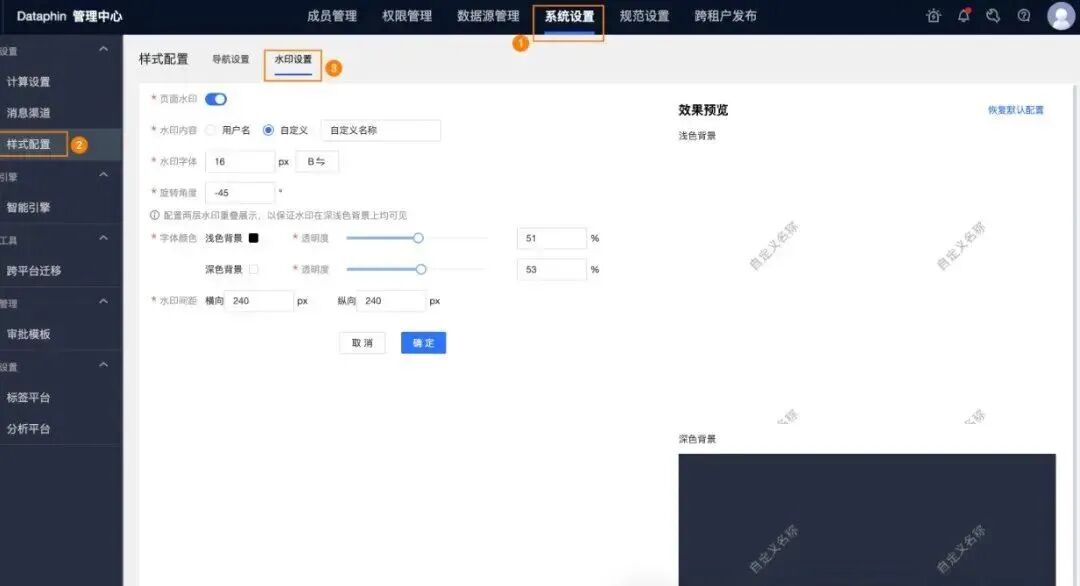
Task: Open notifications bell icon
Action: pos(964,15)
